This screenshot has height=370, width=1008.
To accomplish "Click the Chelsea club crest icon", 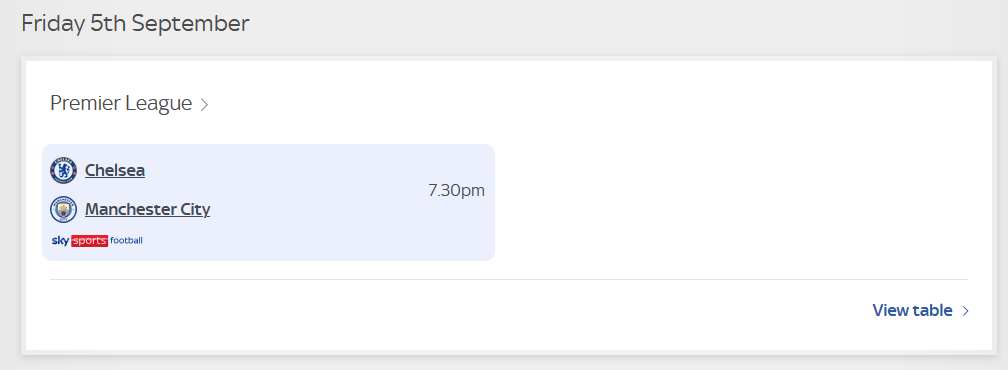I will point(64,171).
